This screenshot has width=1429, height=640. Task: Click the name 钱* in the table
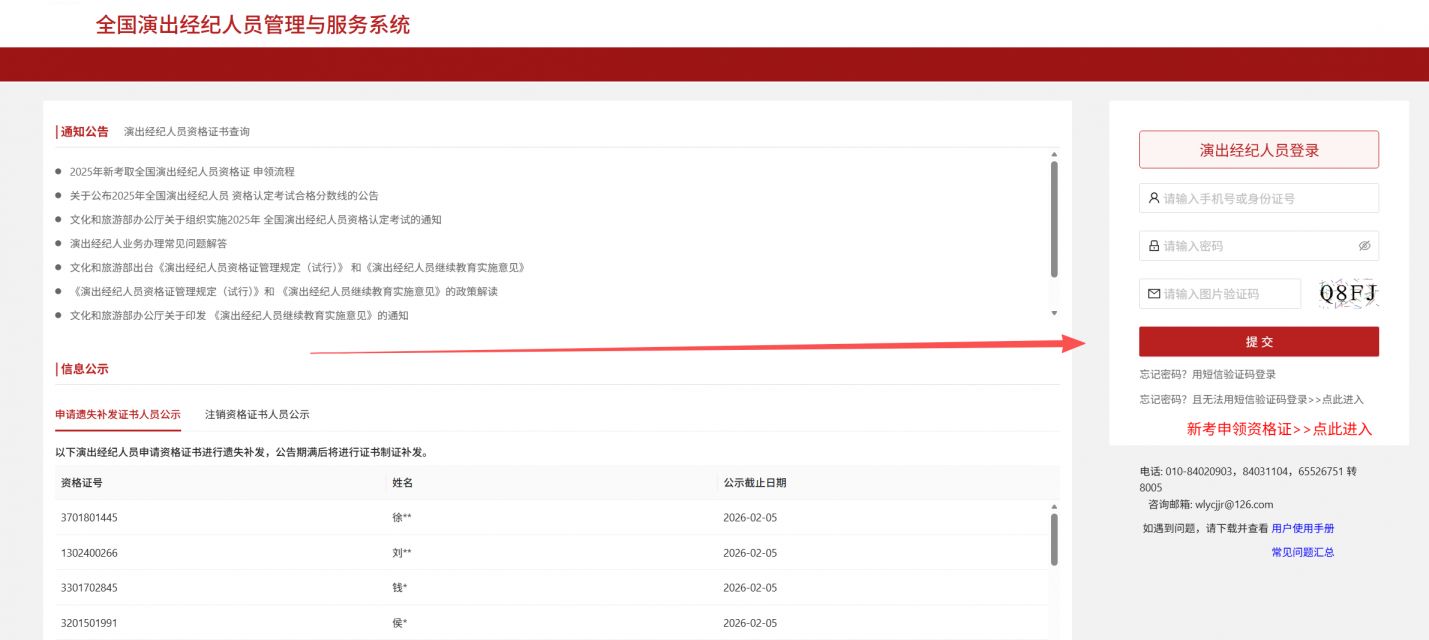(400, 588)
